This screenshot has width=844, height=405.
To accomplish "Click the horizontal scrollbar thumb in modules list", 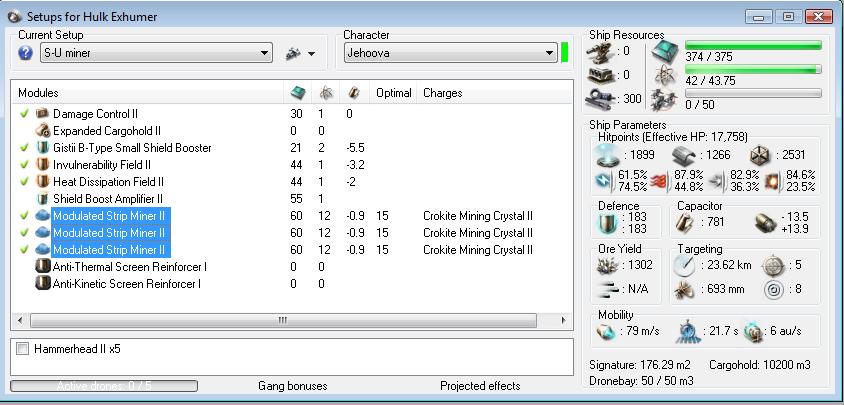I will [x=283, y=320].
